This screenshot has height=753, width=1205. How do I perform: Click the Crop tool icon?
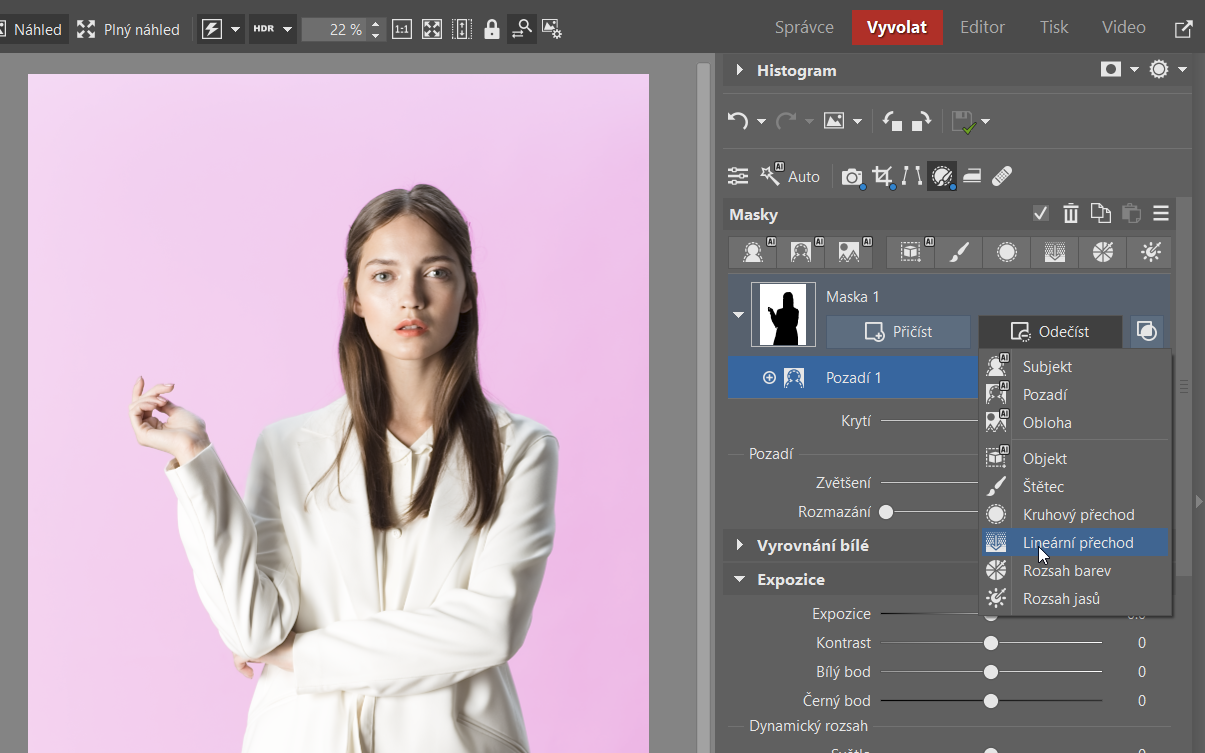pos(882,176)
